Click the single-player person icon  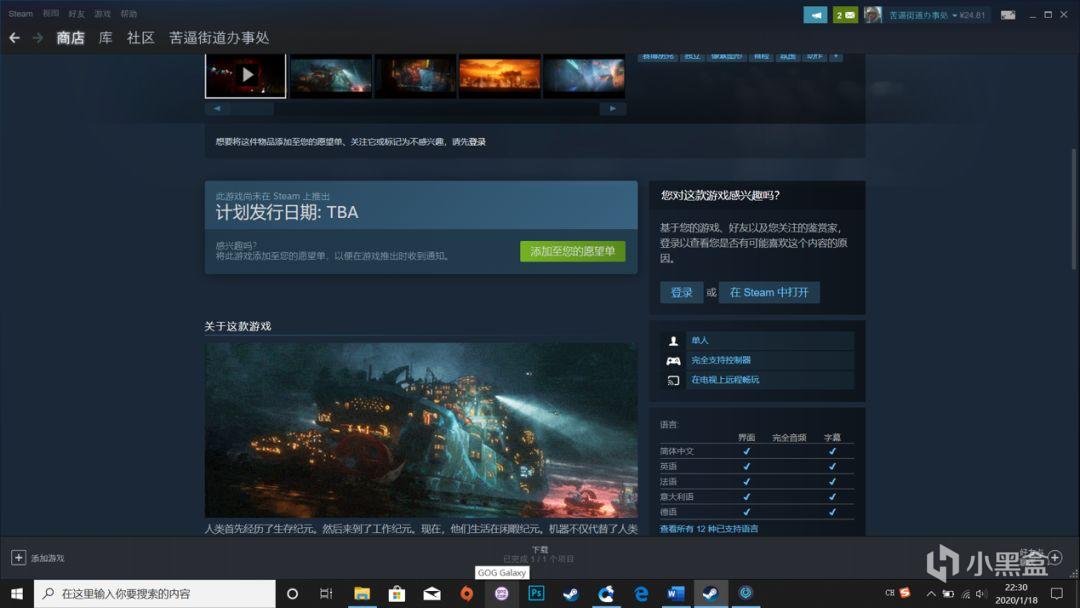pyautogui.click(x=673, y=341)
